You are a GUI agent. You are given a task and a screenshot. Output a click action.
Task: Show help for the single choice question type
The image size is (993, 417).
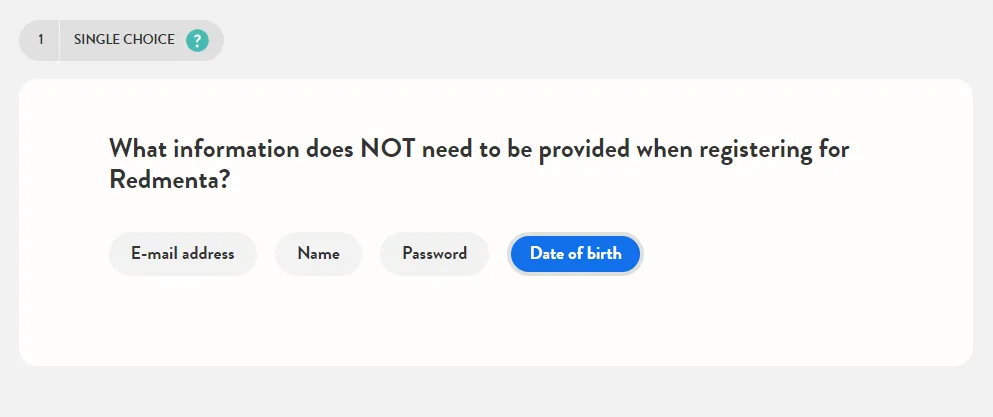(x=197, y=41)
